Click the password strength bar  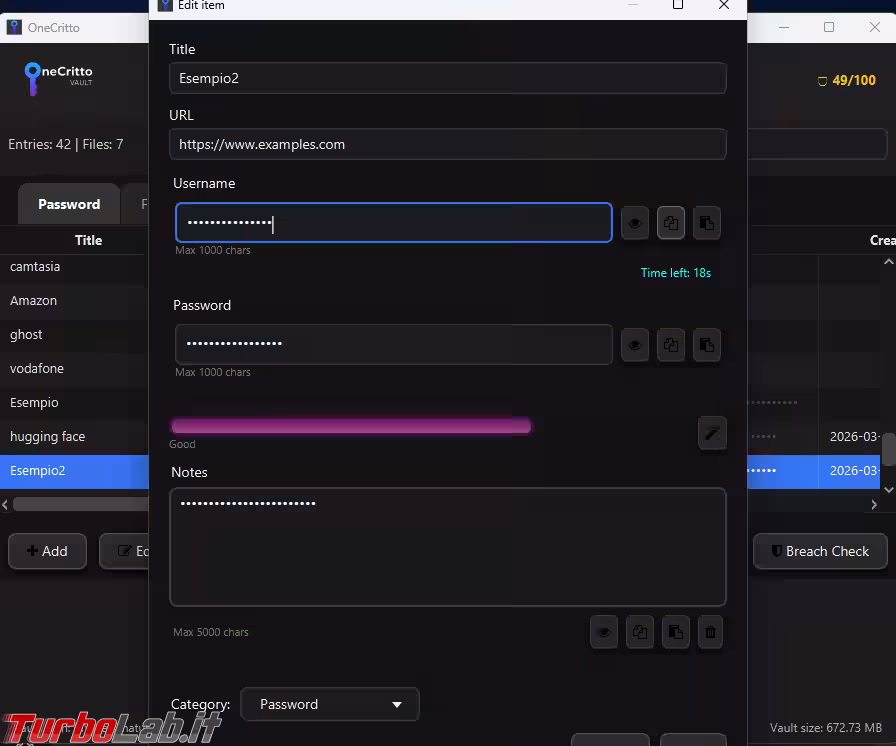pos(350,427)
